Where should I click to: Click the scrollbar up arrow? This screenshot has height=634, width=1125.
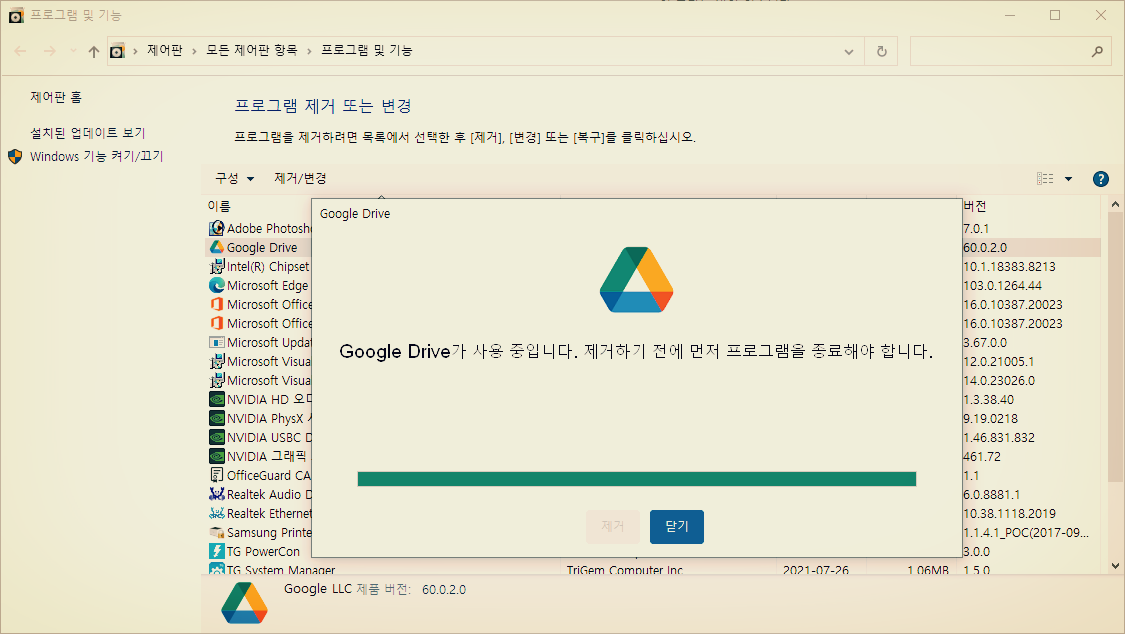[x=1115, y=205]
